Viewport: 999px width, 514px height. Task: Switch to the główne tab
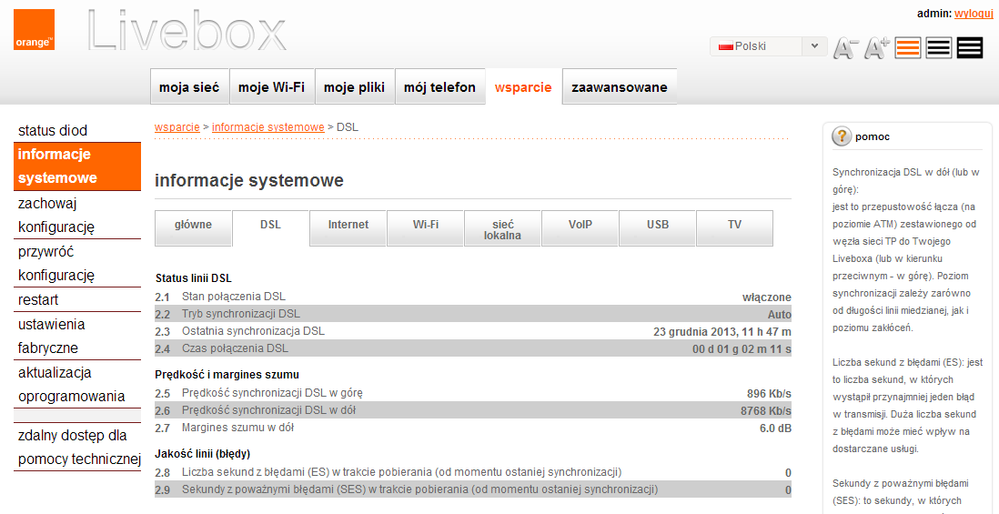click(193, 225)
